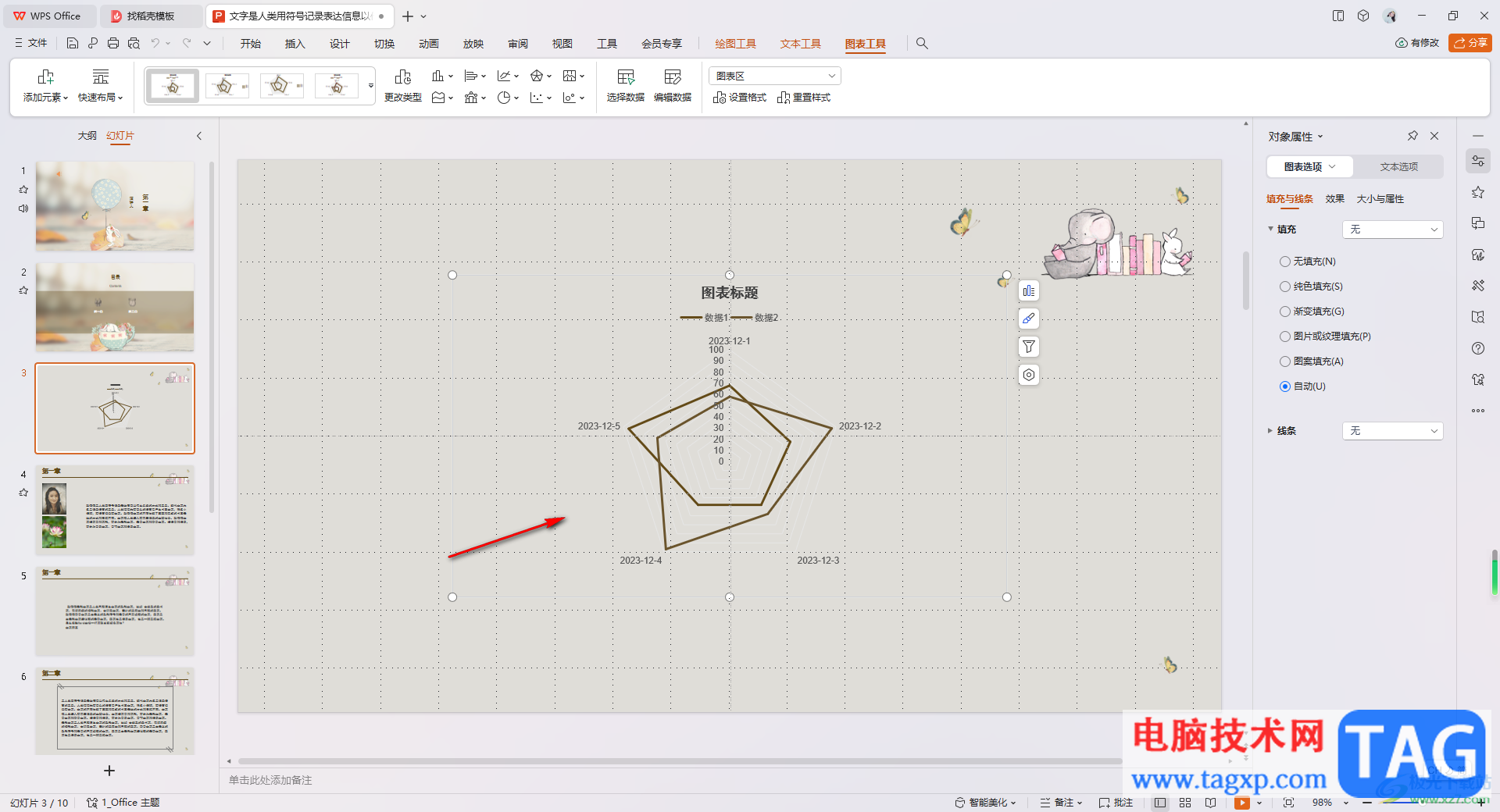Open the Line (线条) preset dropdown
The height and width of the screenshot is (812, 1500).
pos(1392,431)
